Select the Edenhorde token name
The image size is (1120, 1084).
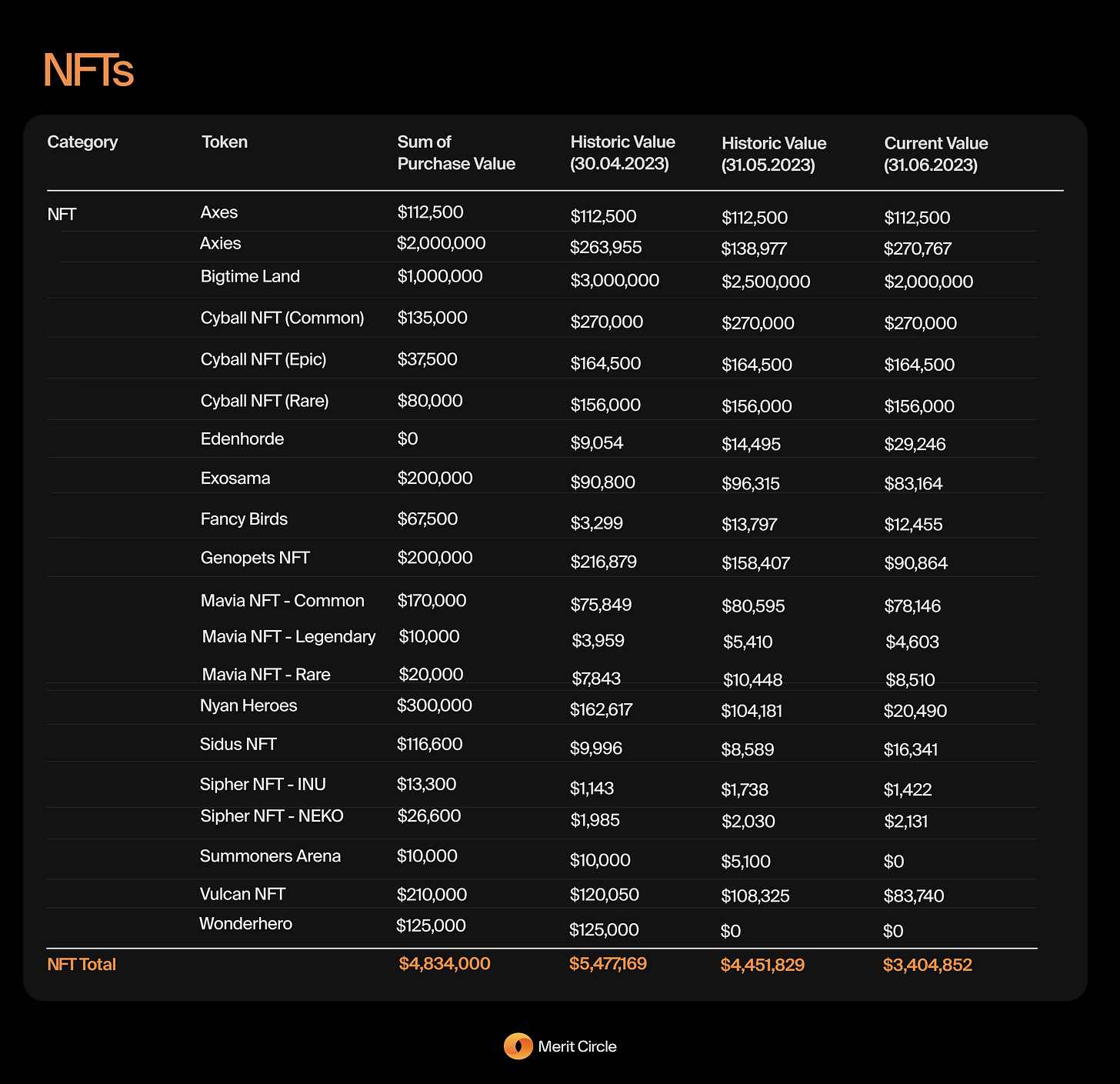click(242, 439)
